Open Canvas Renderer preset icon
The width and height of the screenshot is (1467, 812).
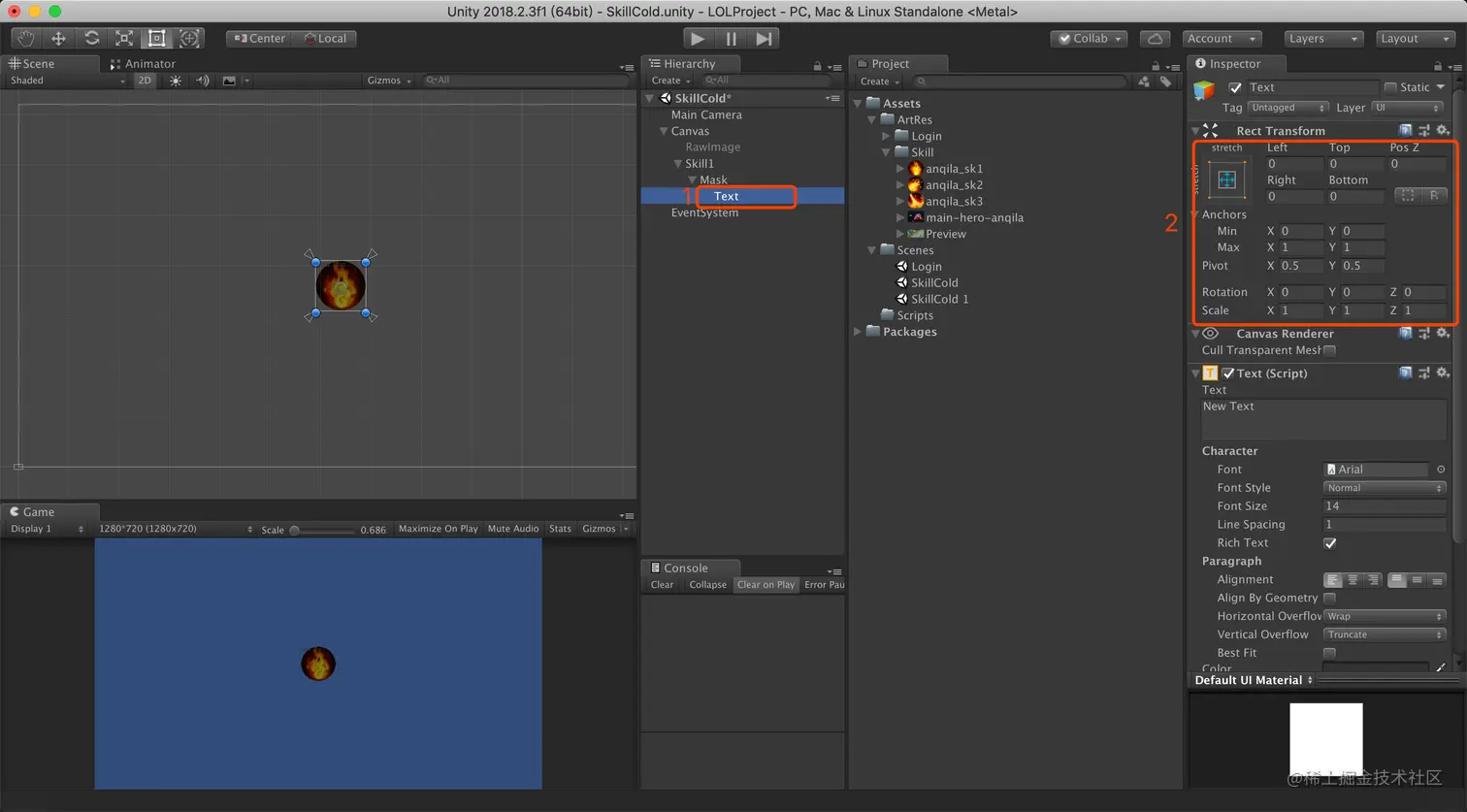tap(1423, 334)
